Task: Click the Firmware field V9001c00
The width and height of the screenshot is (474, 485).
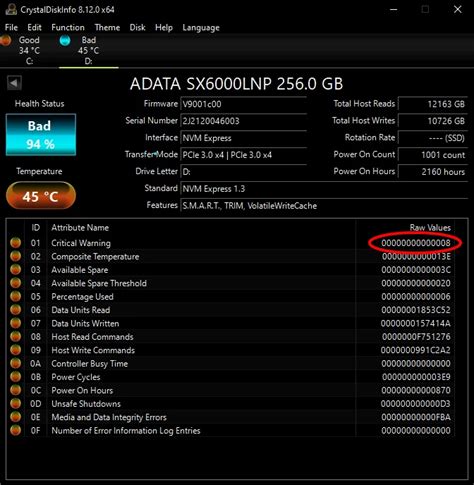Action: (243, 104)
